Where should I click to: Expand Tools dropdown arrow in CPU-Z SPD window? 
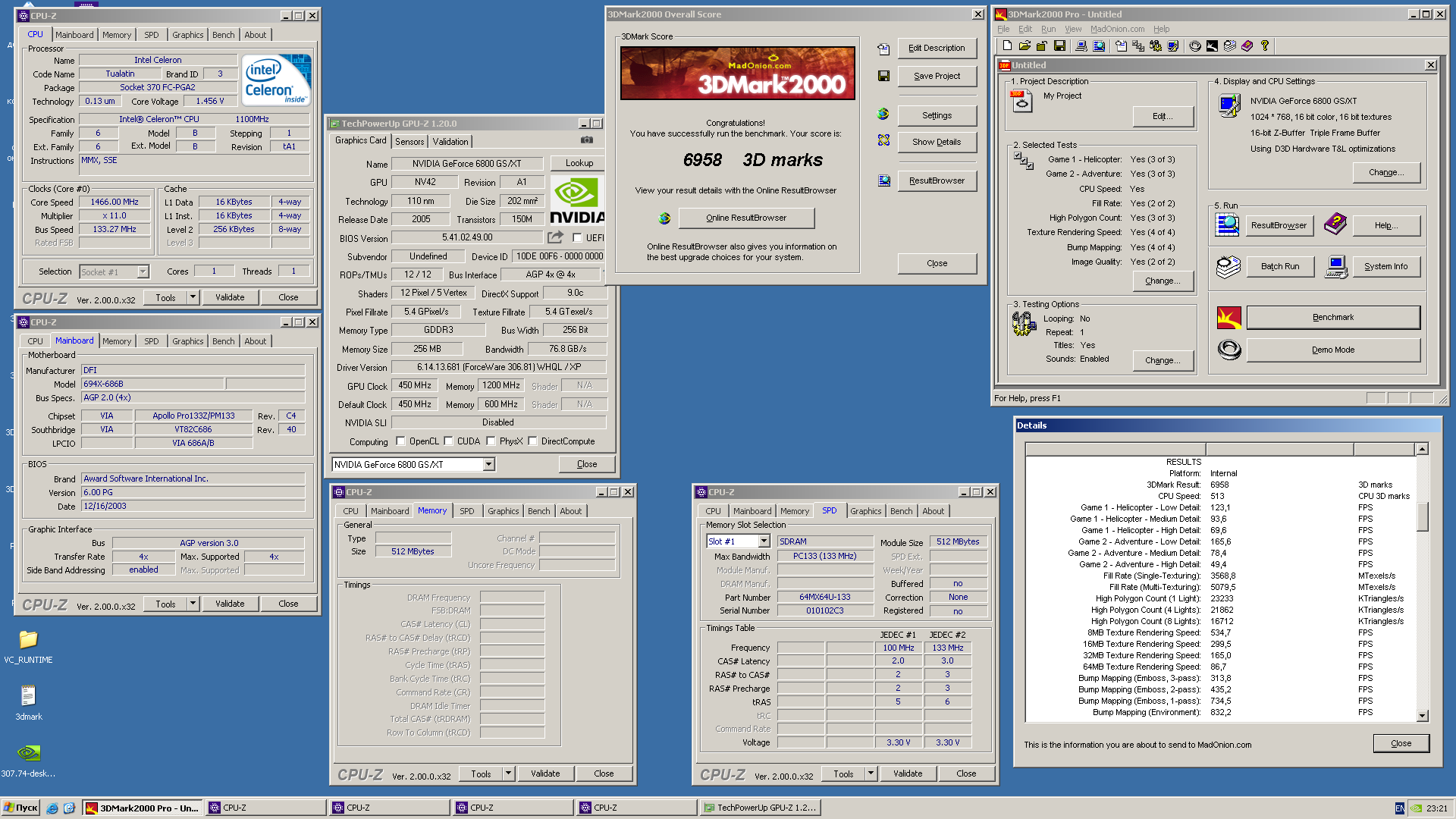pos(871,774)
